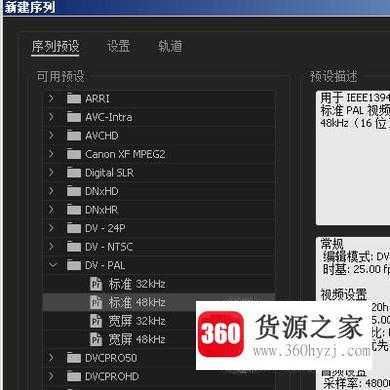Select the 标准 48kHz preset
This screenshot has height=390, width=390.
(137, 302)
